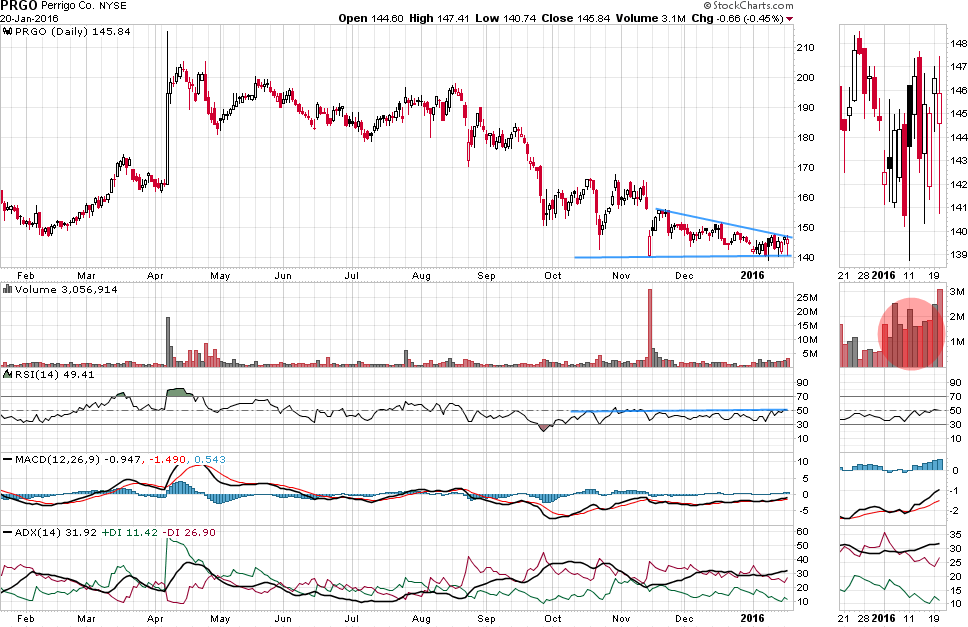
Task: Click the -5 label on MACD axis
Action: click(x=803, y=510)
